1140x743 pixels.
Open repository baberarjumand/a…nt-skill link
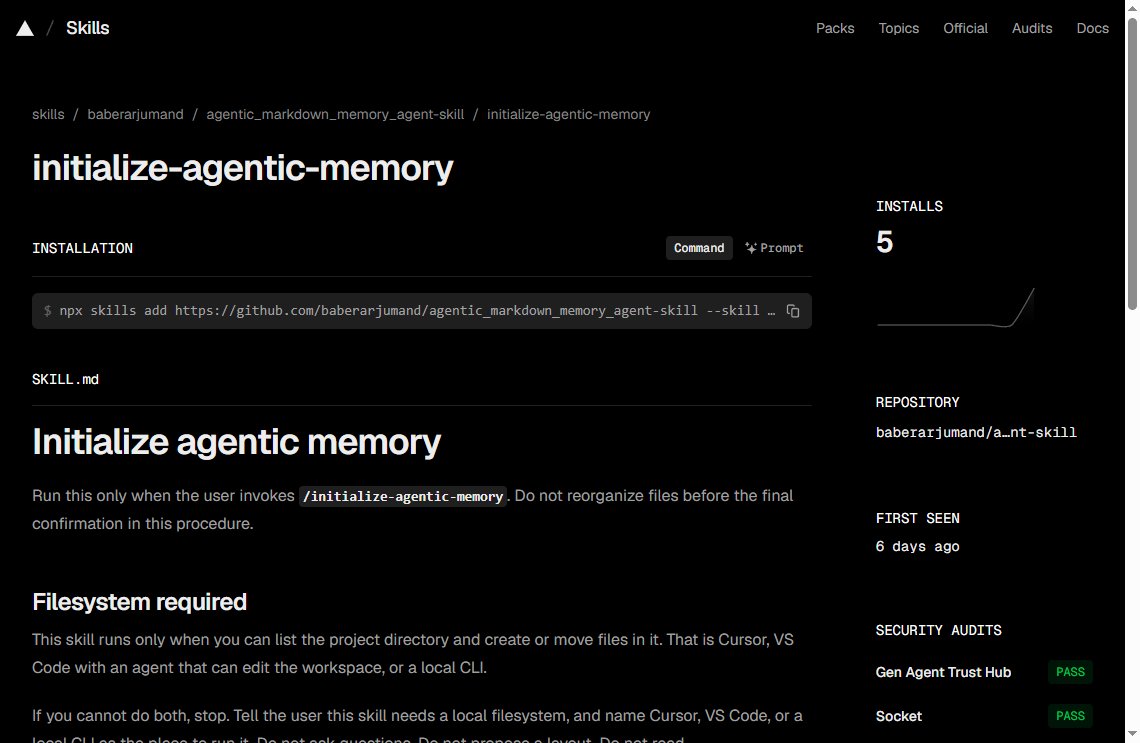[x=976, y=433]
